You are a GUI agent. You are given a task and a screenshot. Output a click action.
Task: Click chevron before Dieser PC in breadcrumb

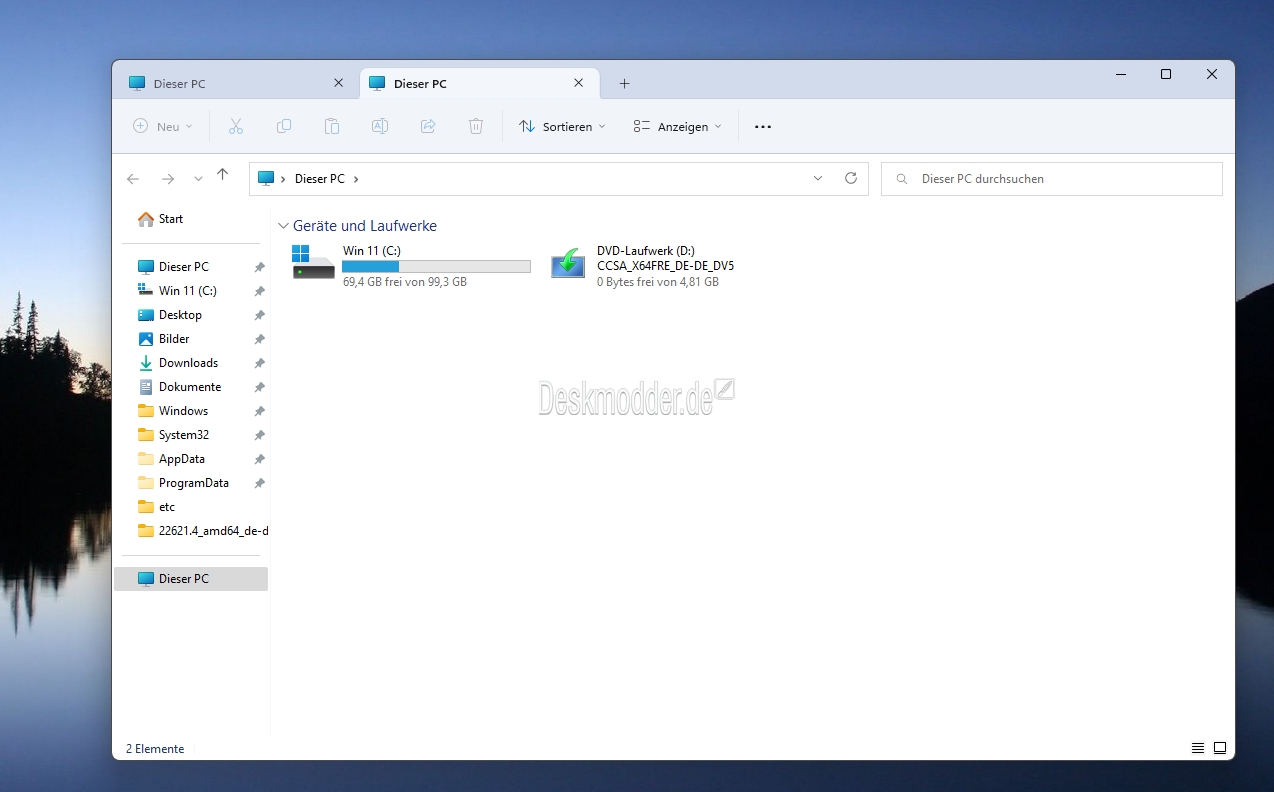(284, 179)
